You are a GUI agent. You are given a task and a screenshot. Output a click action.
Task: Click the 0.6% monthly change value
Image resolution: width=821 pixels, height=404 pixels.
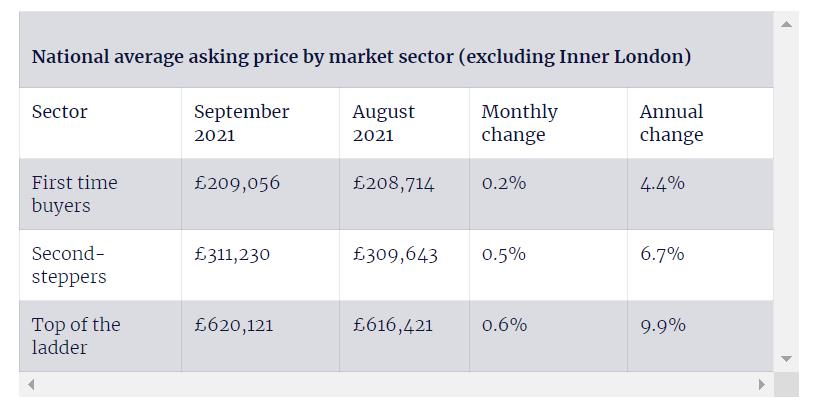(x=504, y=325)
